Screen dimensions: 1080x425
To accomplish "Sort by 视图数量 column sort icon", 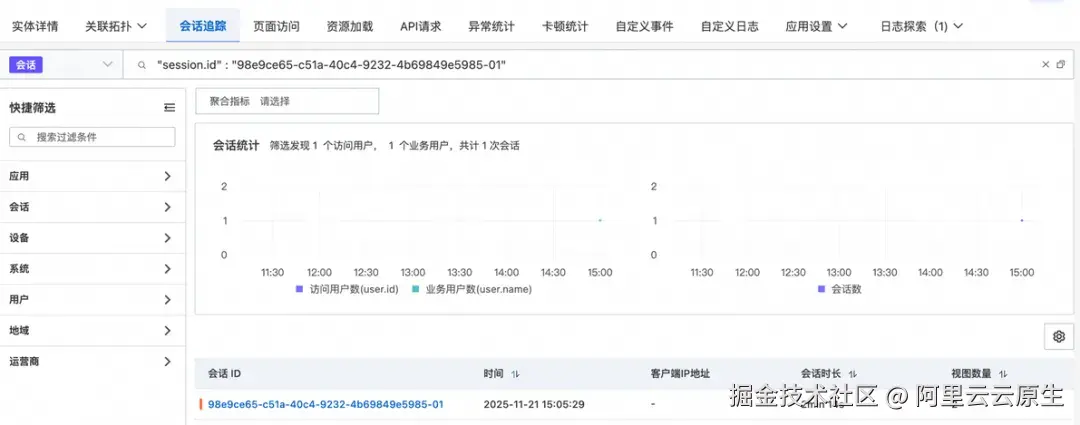I will 1003,374.
